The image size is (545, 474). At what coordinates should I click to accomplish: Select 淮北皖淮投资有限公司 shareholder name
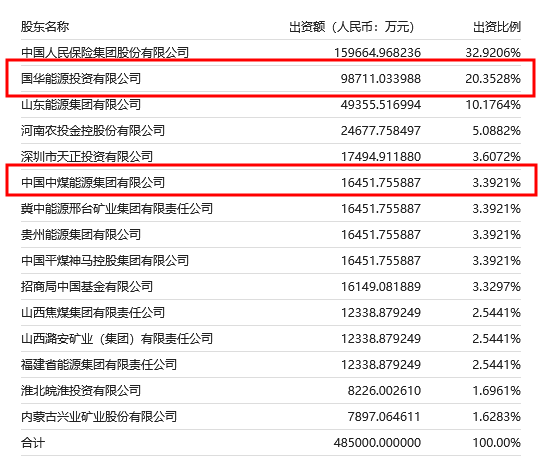(x=81, y=391)
